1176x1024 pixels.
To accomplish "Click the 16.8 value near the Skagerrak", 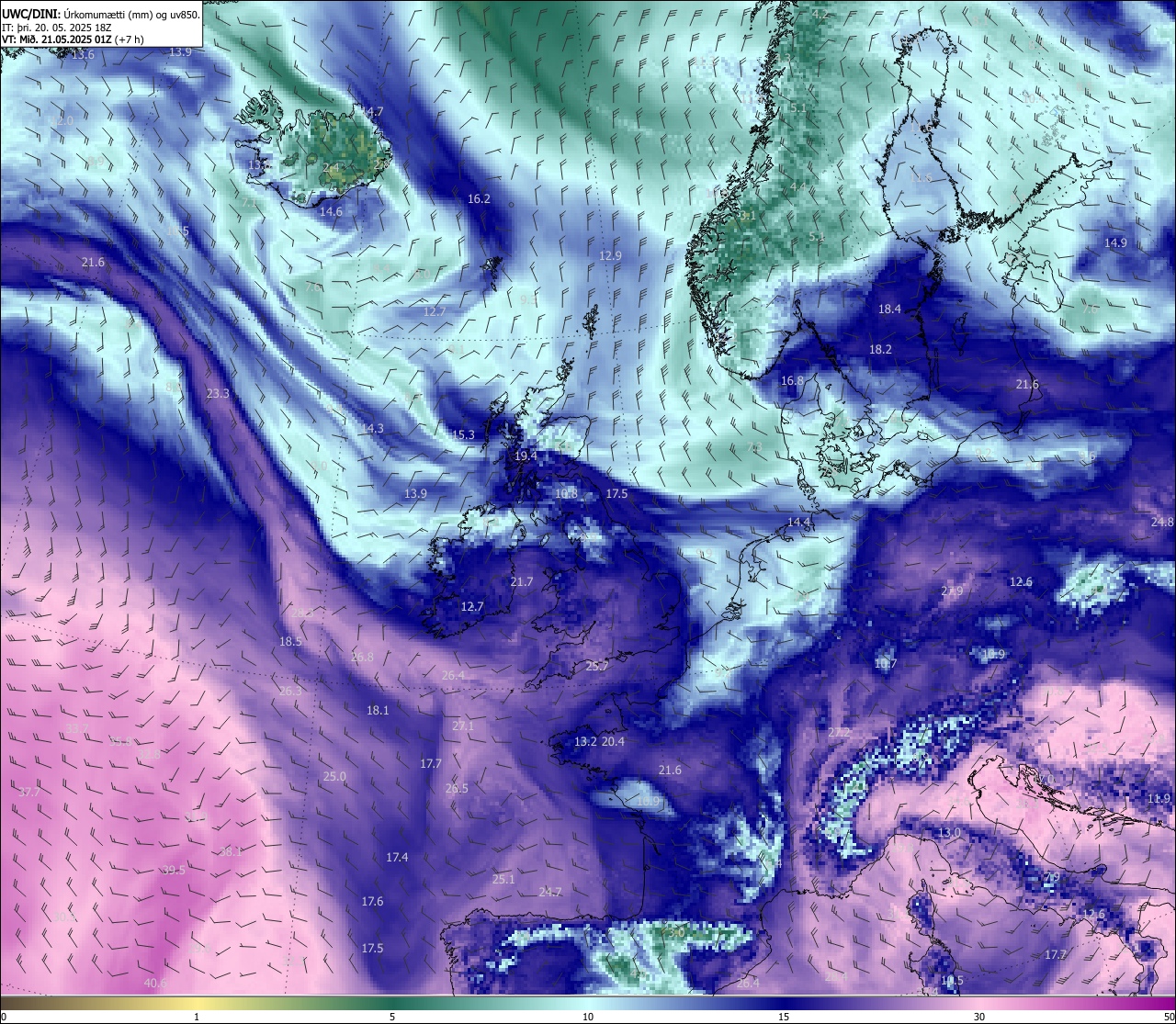I will click(792, 380).
